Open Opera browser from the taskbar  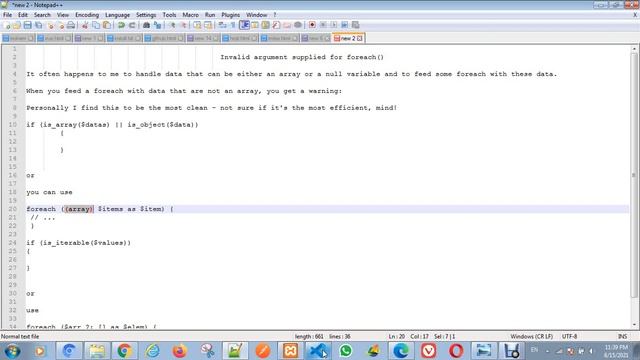coord(456,351)
